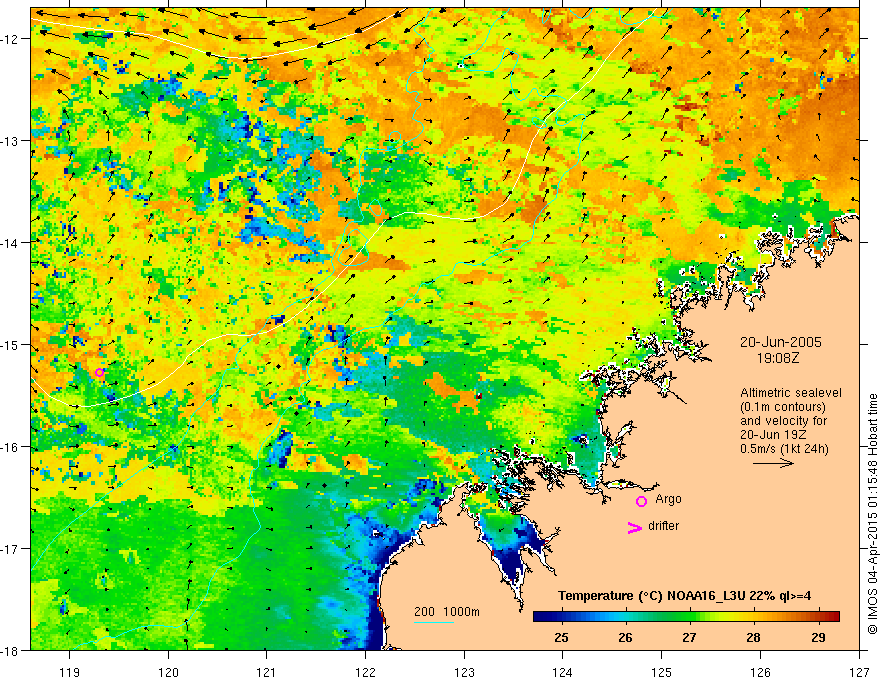The height and width of the screenshot is (680, 880).
Task: Click the '(0.1m contours)' caption line
Action: coord(783,407)
